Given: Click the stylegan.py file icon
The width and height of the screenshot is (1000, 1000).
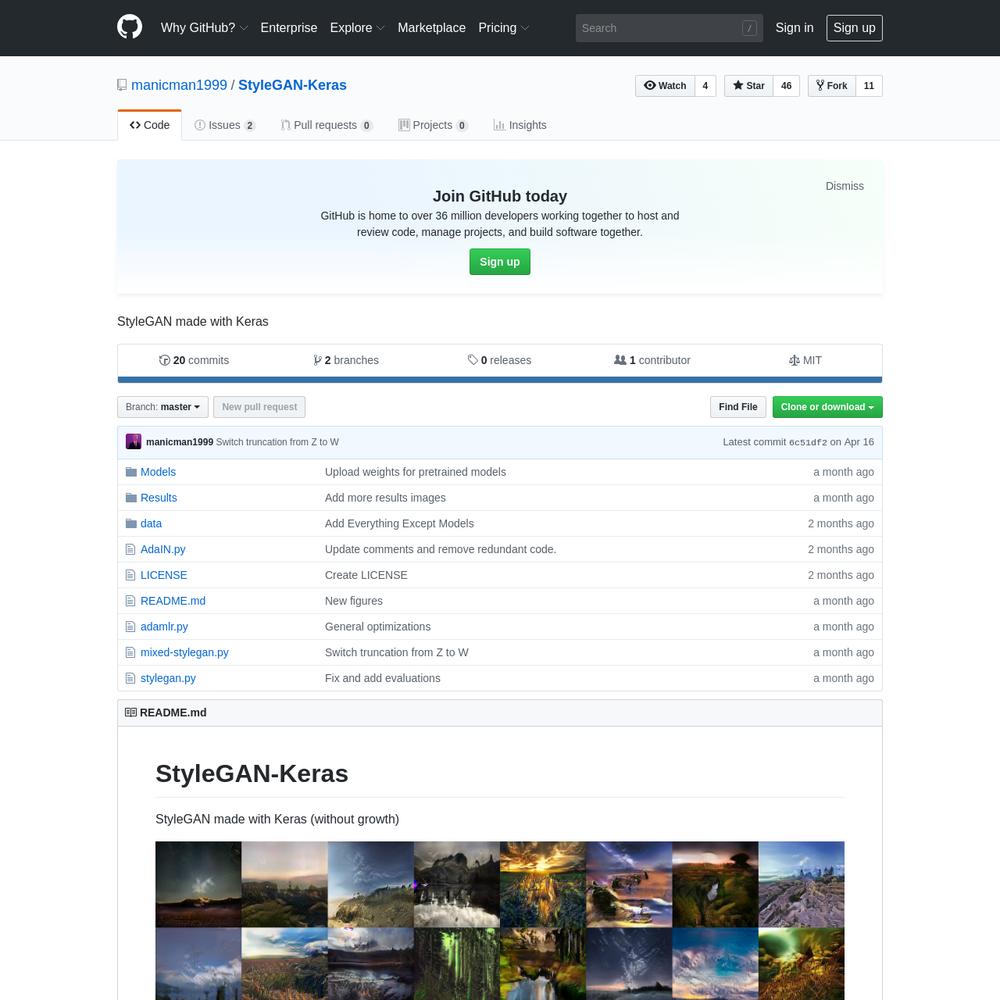Looking at the screenshot, I should pyautogui.click(x=130, y=678).
